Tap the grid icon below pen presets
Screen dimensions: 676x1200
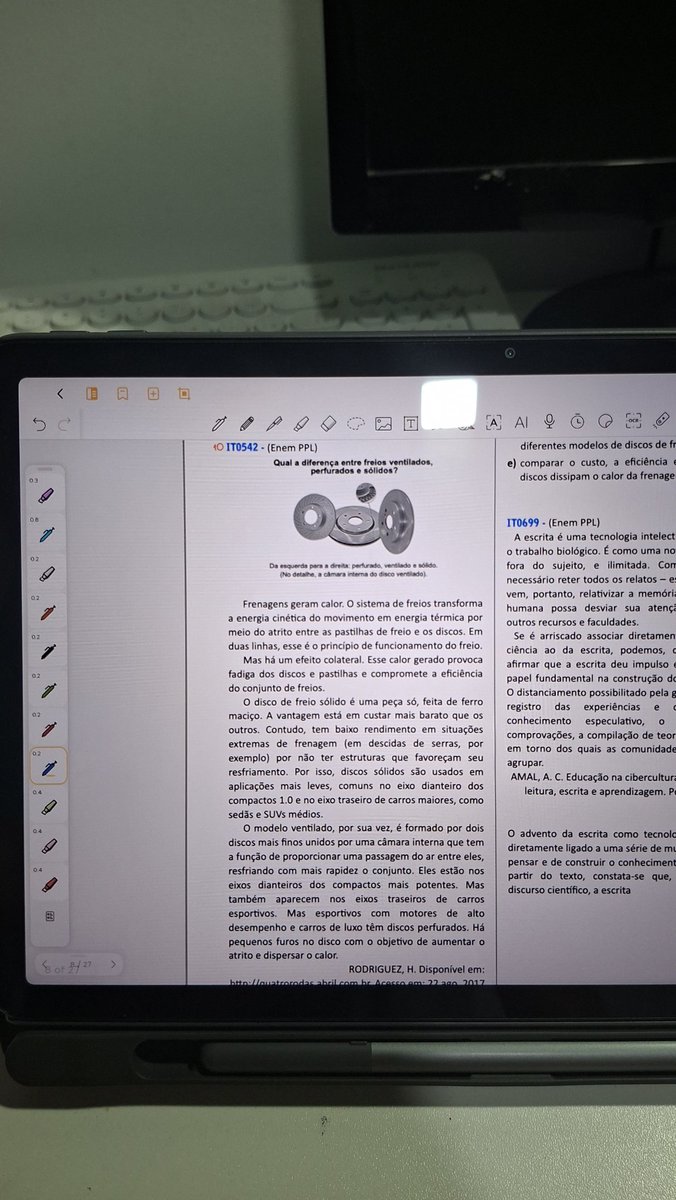tap(50, 916)
